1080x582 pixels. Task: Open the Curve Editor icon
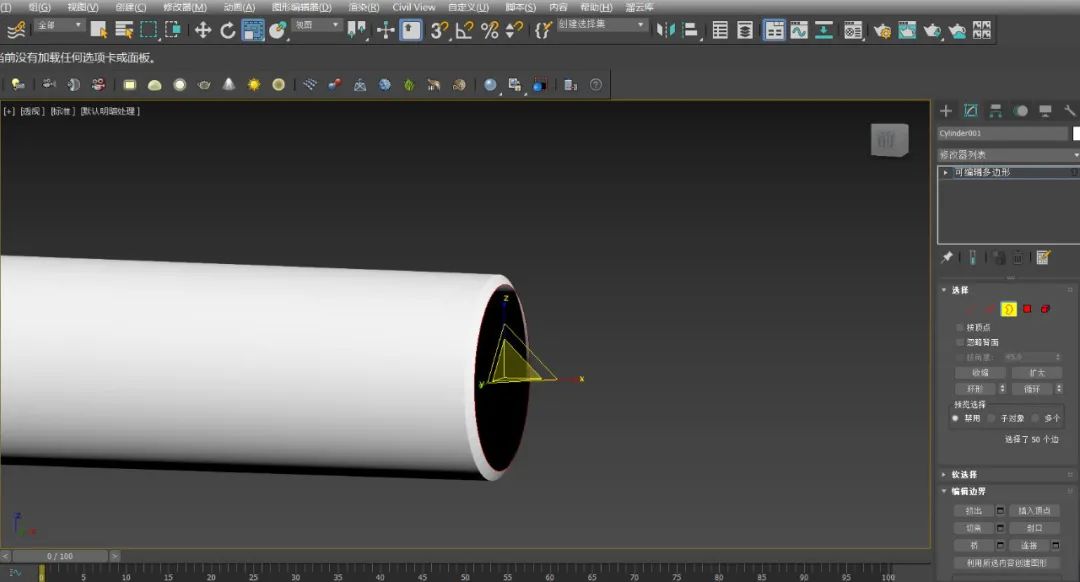point(799,30)
